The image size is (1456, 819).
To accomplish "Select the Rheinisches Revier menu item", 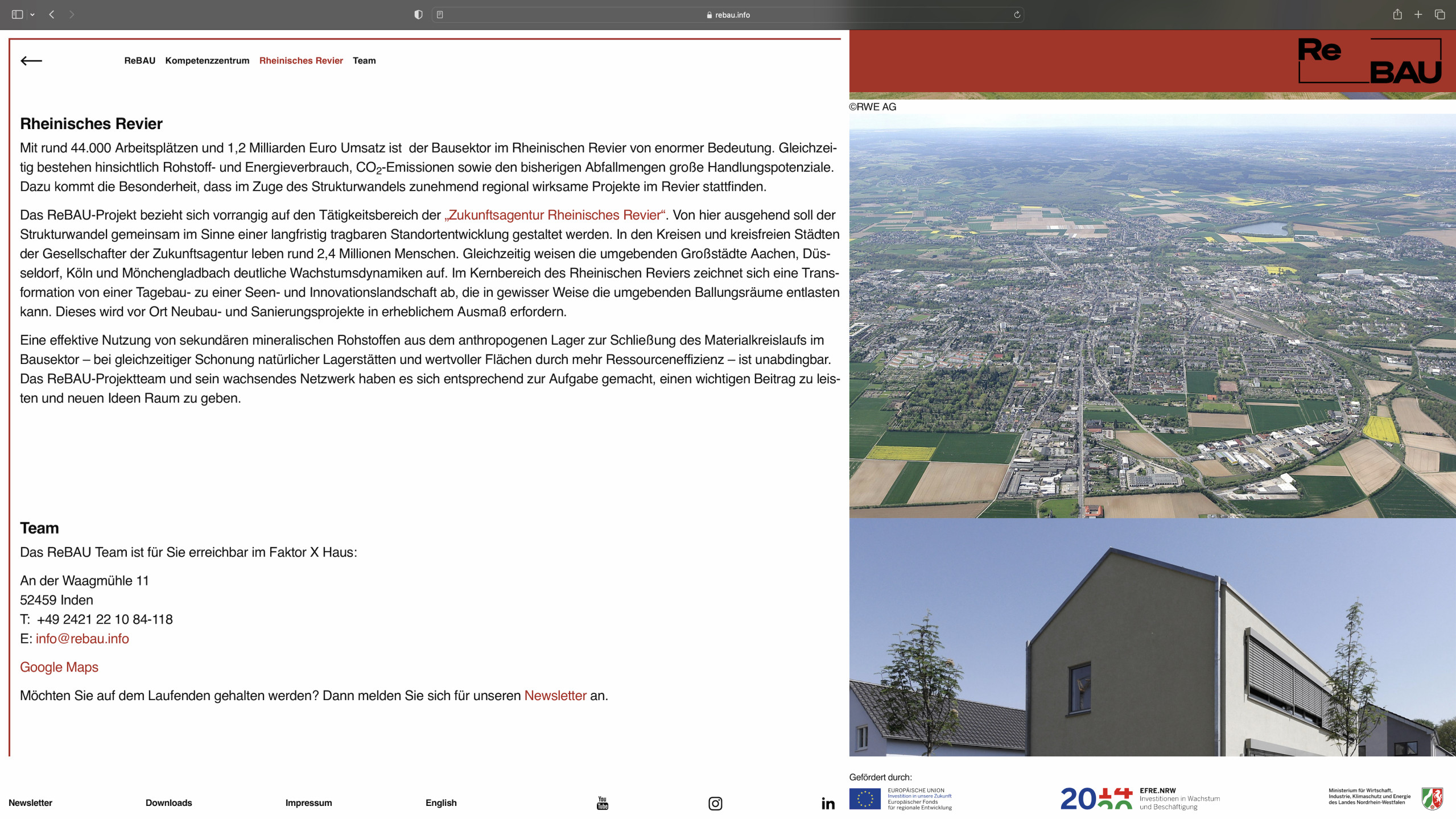I will click(x=301, y=61).
